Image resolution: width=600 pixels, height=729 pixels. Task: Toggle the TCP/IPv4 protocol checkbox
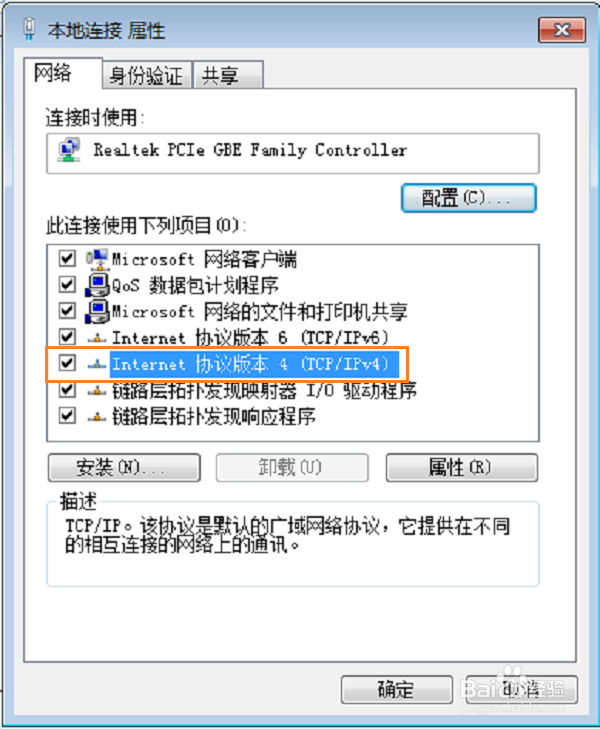coord(67,363)
